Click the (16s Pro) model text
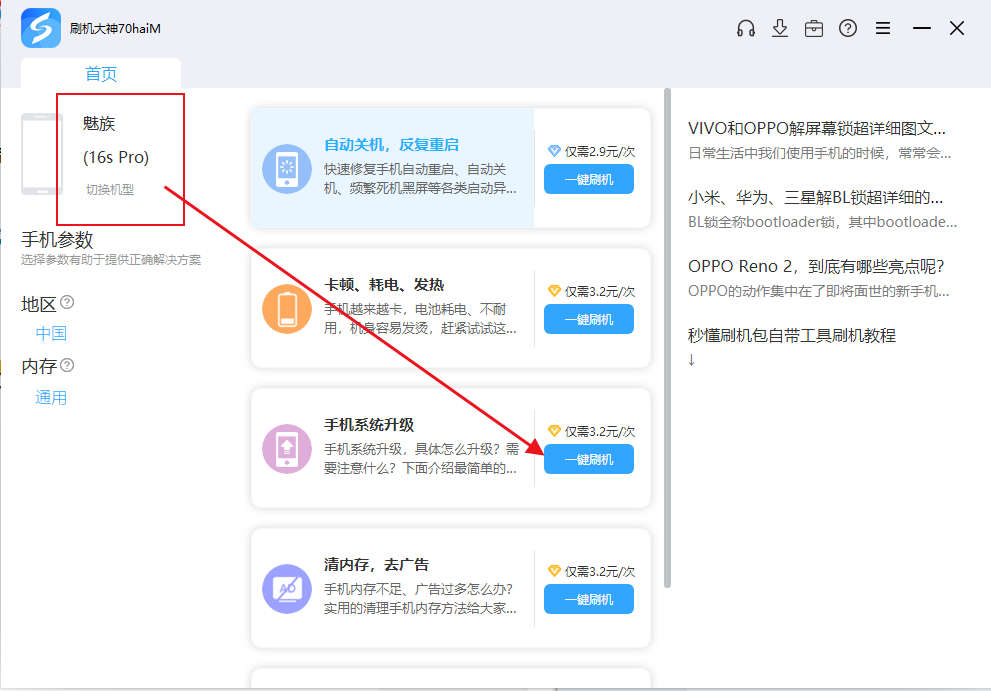This screenshot has width=991, height=691. [x=116, y=157]
